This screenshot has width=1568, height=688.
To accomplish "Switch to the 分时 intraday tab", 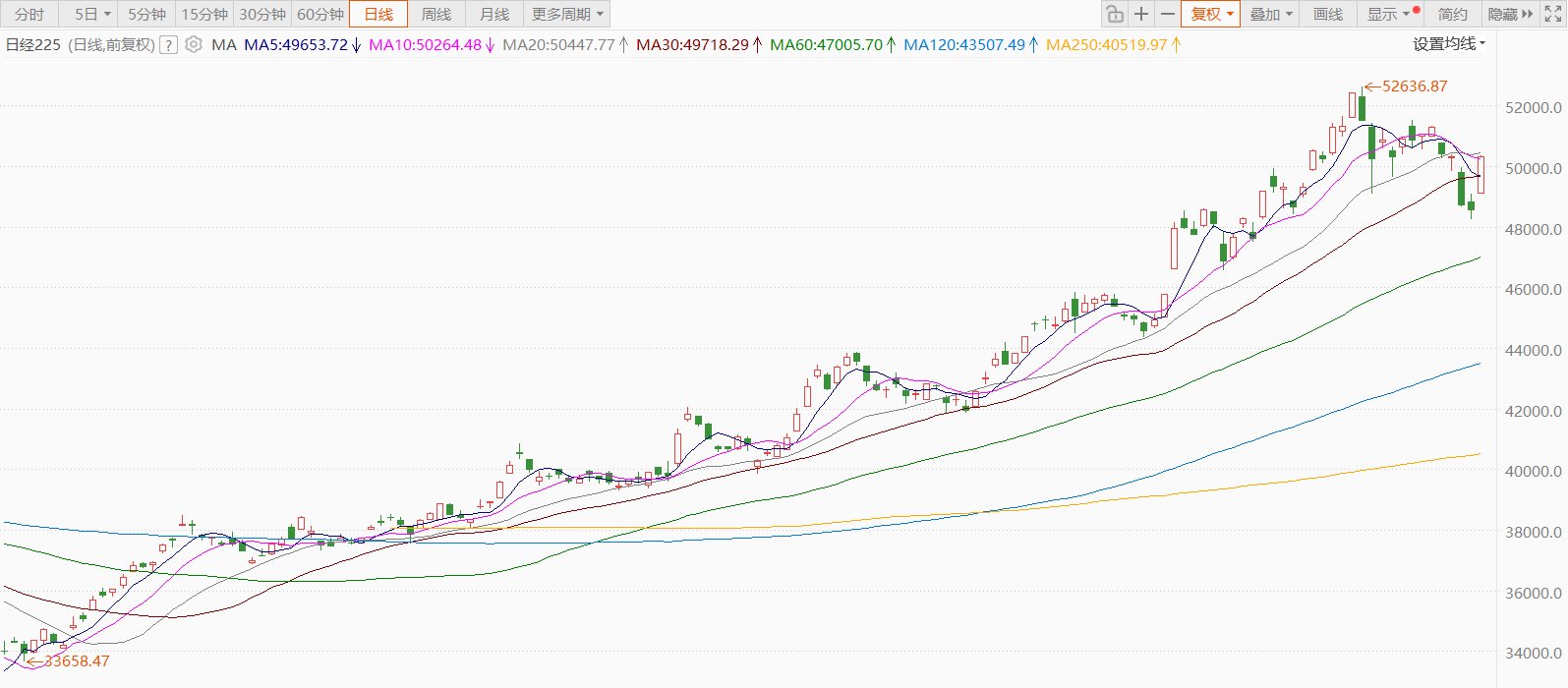I will [x=29, y=14].
